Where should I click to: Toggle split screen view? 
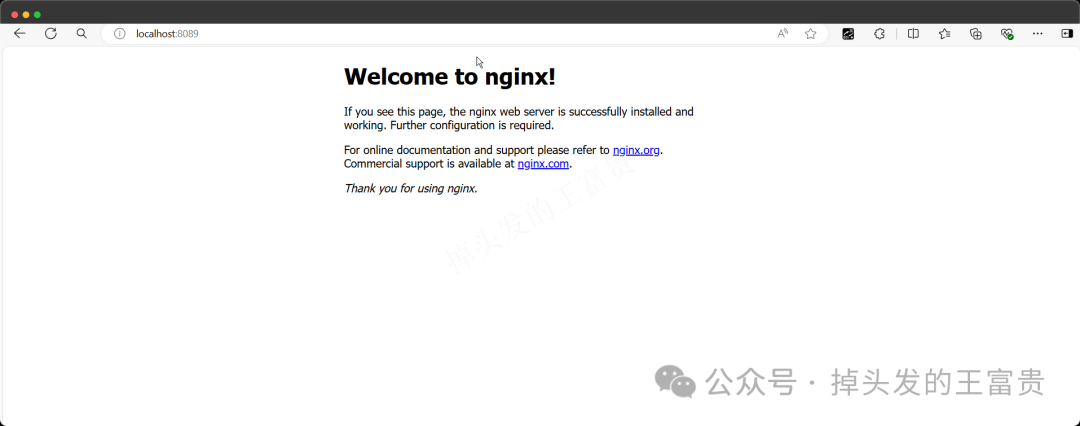click(913, 33)
